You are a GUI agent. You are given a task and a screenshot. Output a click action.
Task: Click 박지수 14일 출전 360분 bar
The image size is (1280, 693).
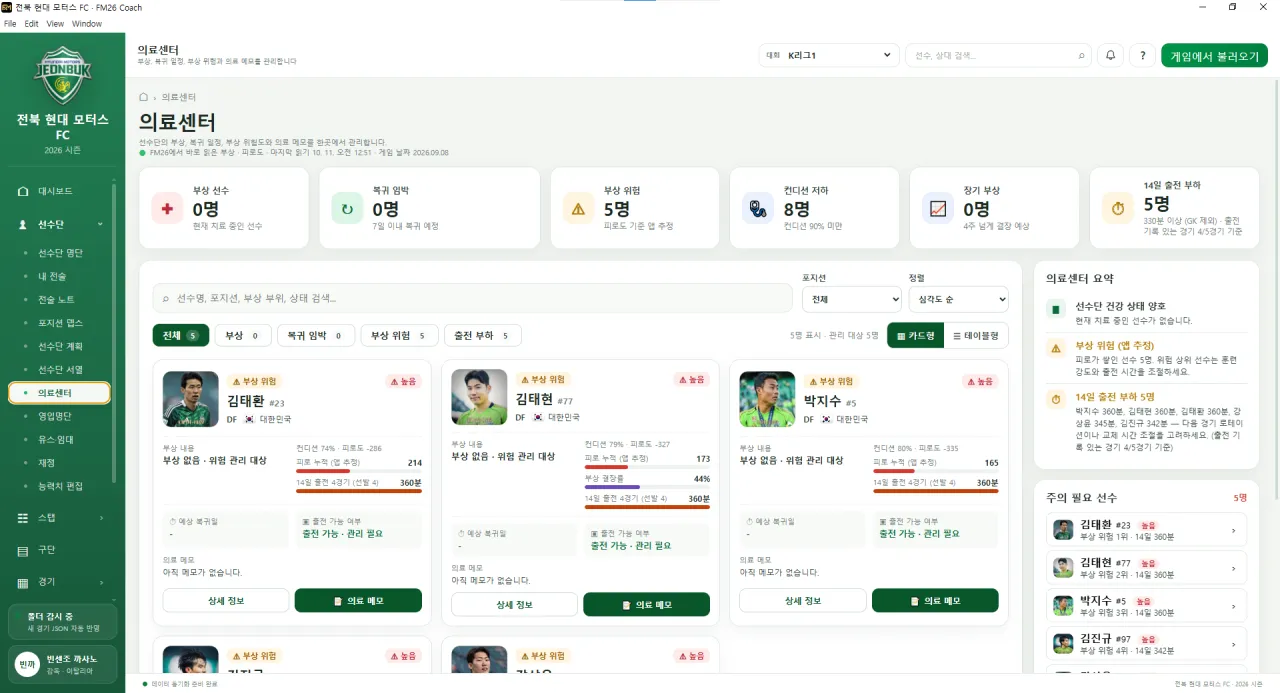936,491
